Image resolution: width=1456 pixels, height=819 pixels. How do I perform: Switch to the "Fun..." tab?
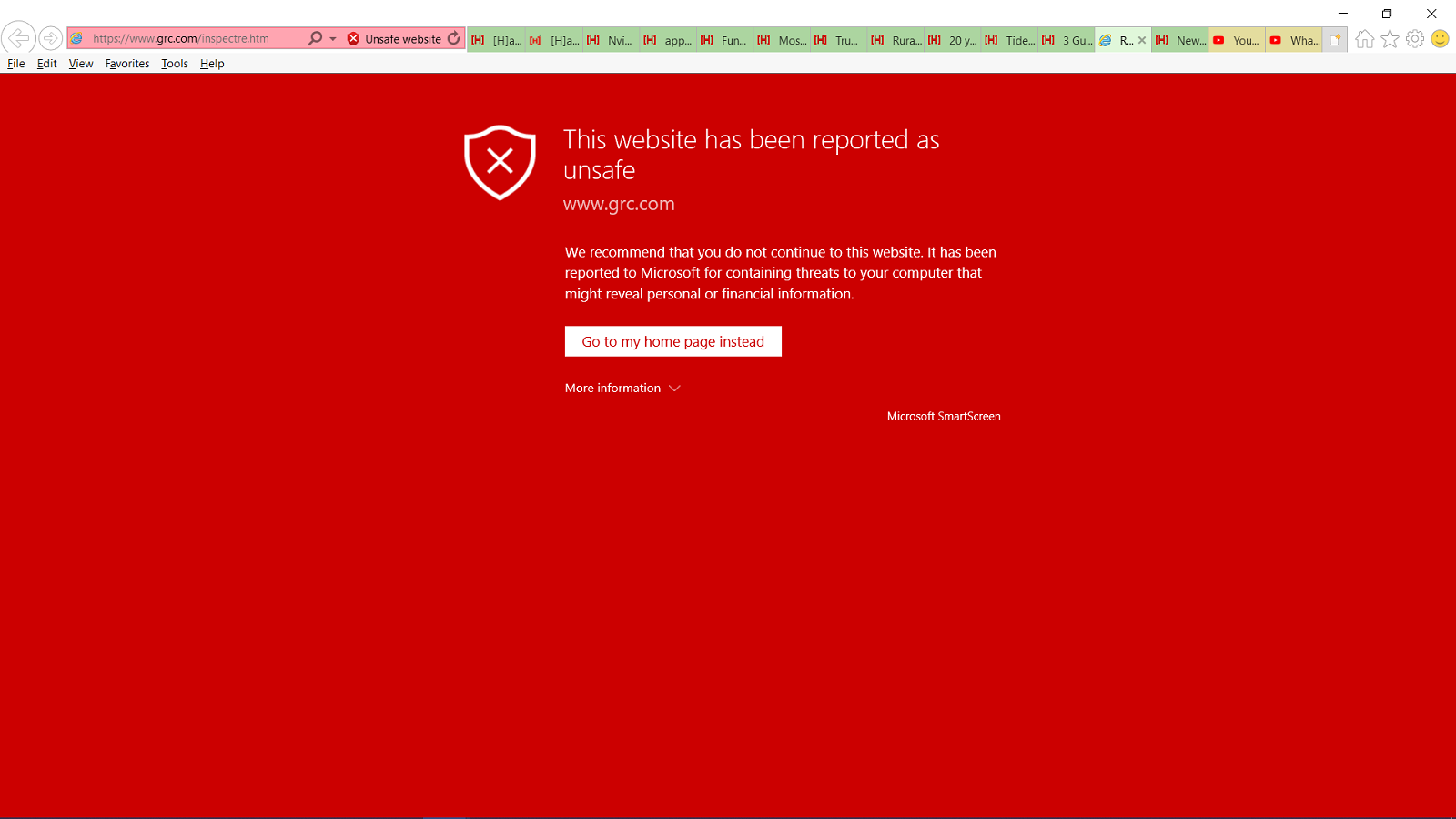[724, 40]
